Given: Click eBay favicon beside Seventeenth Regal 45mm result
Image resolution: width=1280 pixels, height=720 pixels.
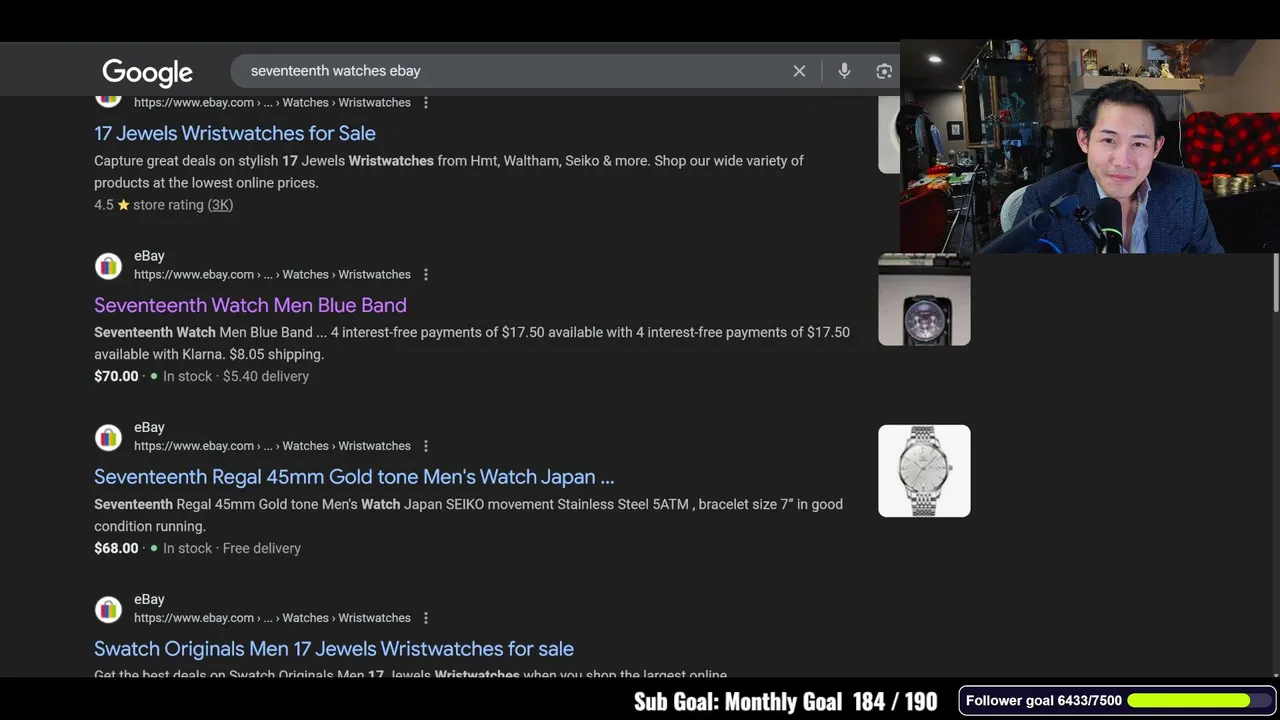Looking at the screenshot, I should (x=108, y=438).
